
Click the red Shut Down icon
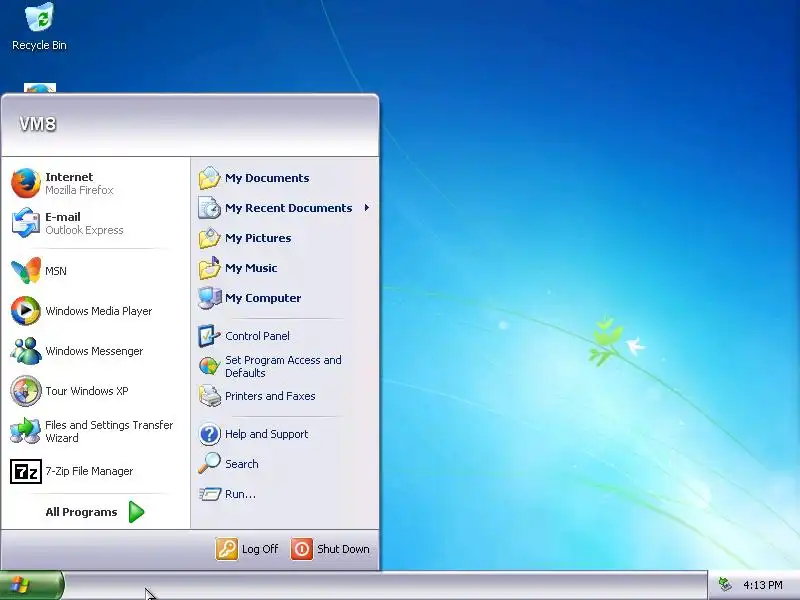pos(302,549)
